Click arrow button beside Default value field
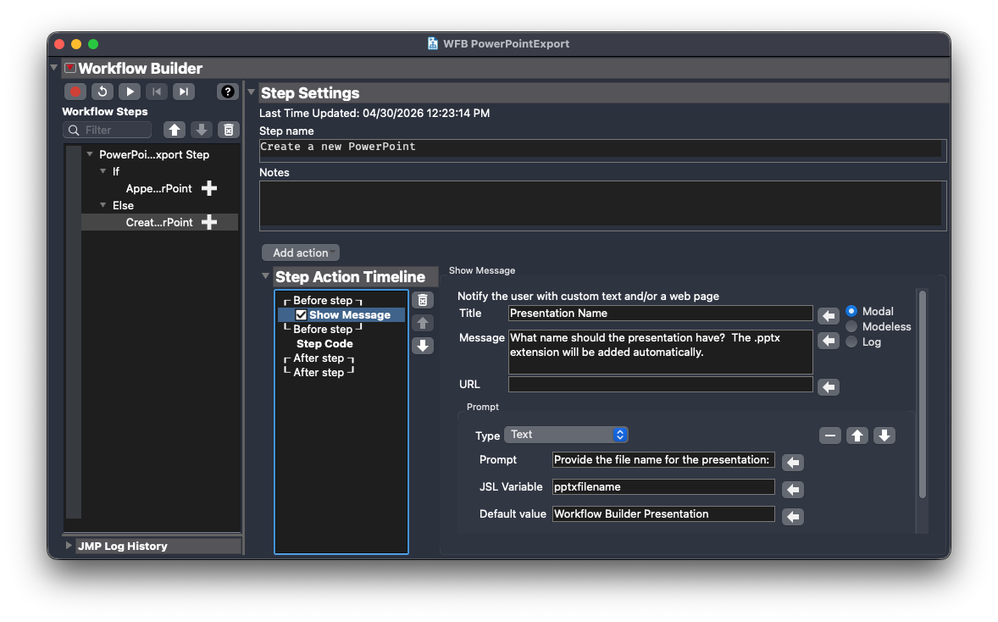The width and height of the screenshot is (998, 622). [x=793, y=516]
